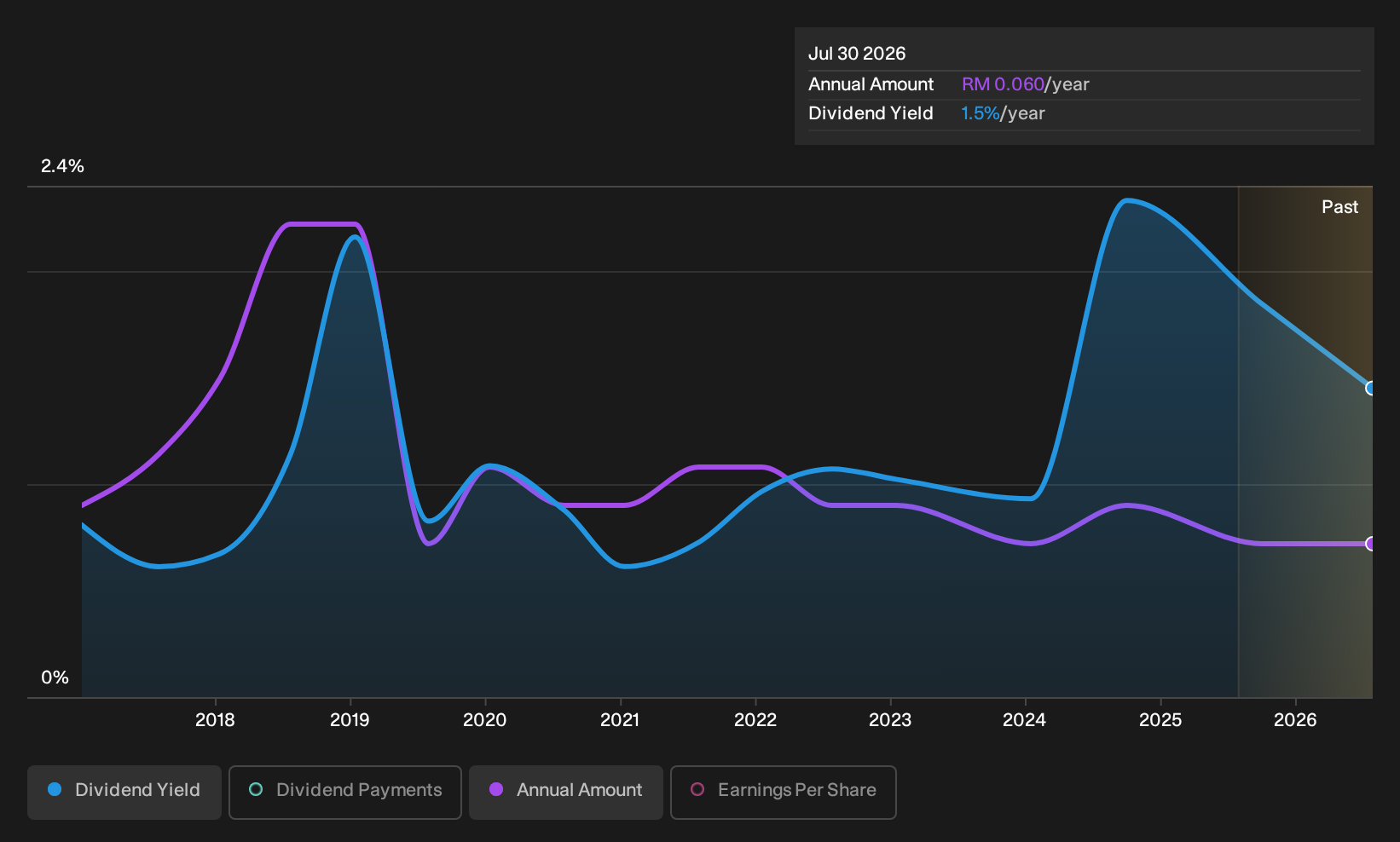The image size is (1400, 842).
Task: Click the 2023 x-axis label
Action: [890, 720]
